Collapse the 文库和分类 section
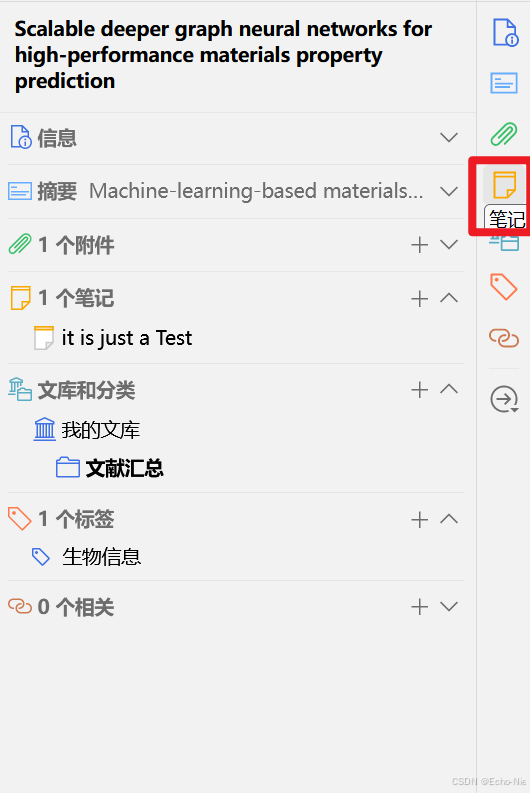The width and height of the screenshot is (530, 793). (x=449, y=389)
